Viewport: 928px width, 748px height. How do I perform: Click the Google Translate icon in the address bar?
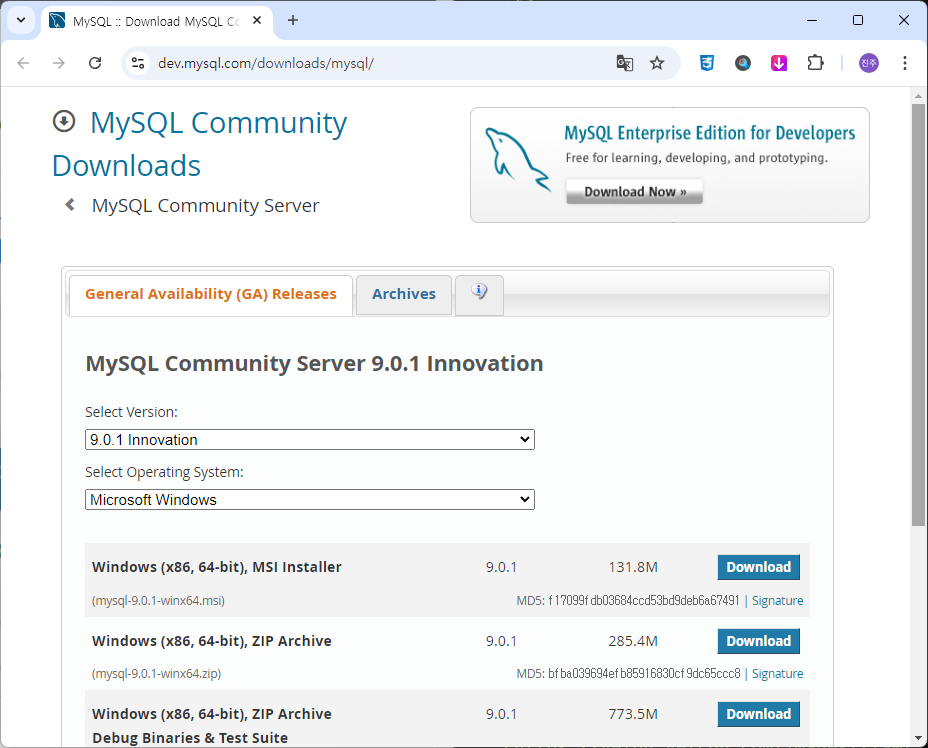coord(624,63)
